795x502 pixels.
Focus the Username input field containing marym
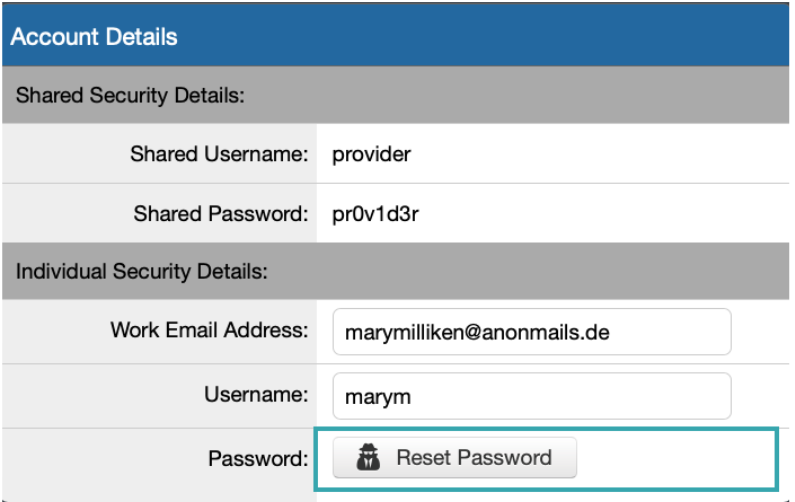(532, 396)
